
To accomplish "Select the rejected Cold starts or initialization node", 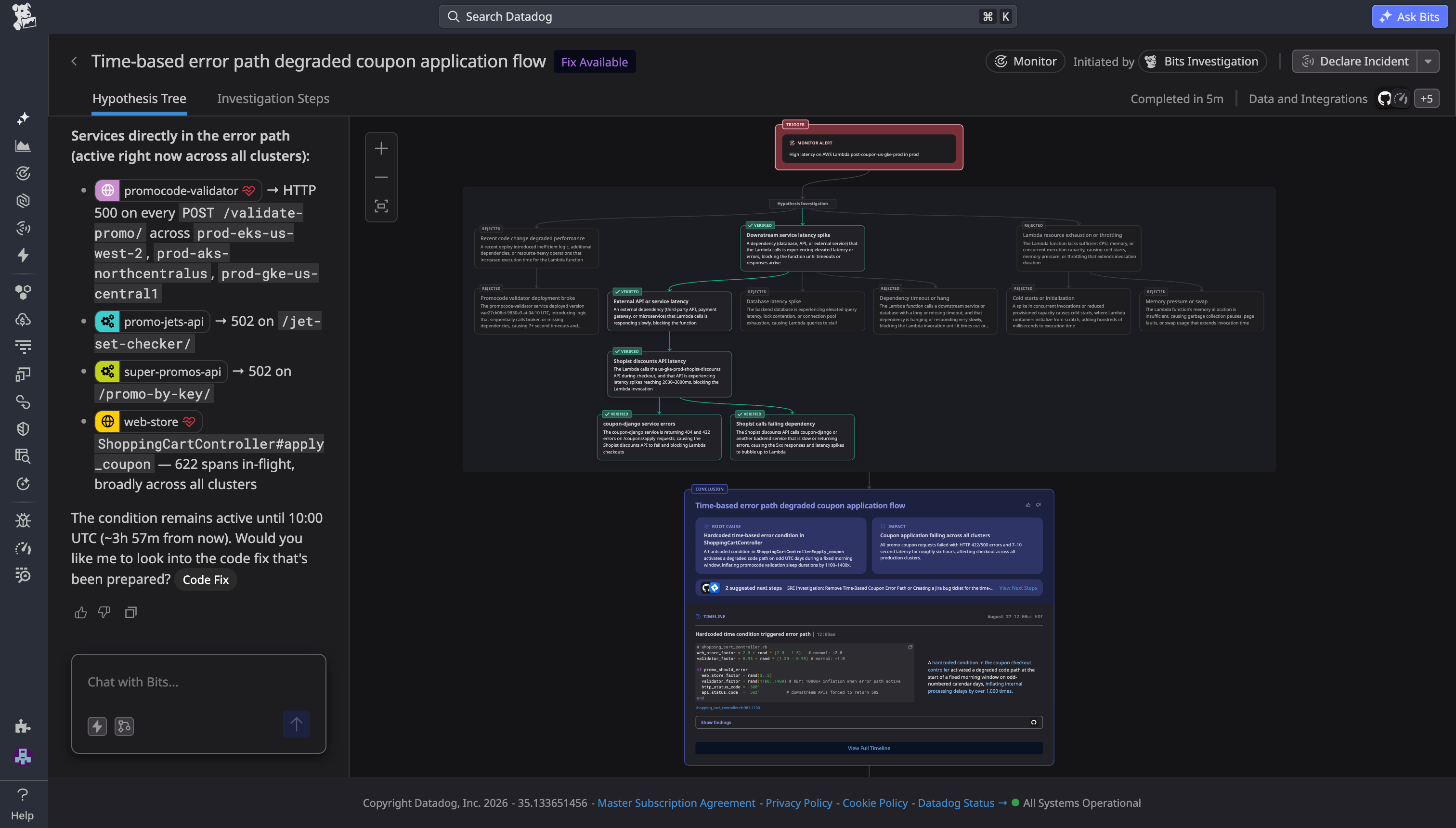I will [x=1068, y=311].
